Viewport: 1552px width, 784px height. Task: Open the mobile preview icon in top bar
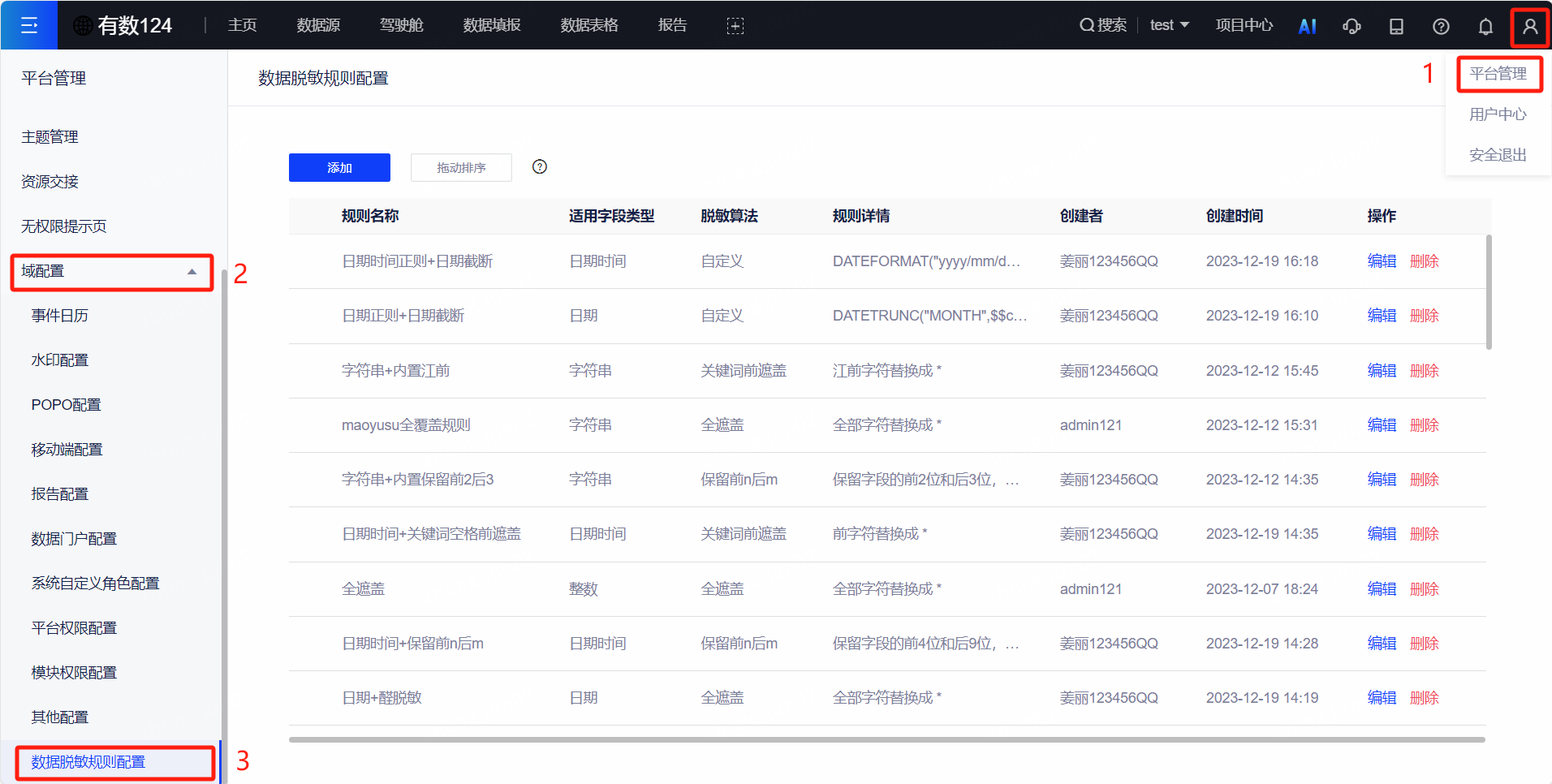tap(1397, 25)
